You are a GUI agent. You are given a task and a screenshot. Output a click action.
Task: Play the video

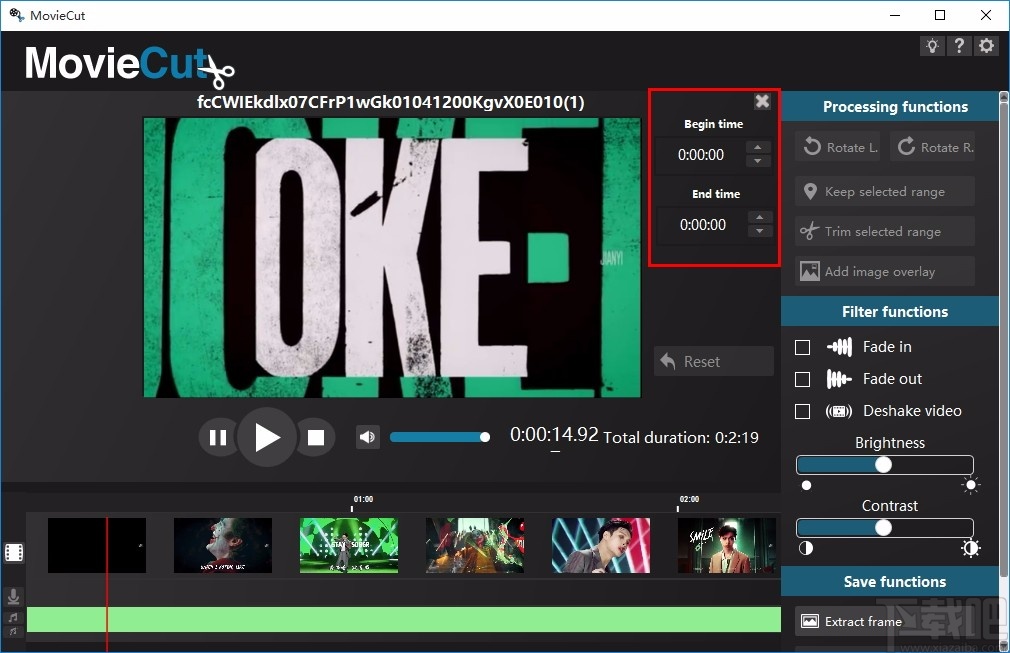tap(267, 437)
